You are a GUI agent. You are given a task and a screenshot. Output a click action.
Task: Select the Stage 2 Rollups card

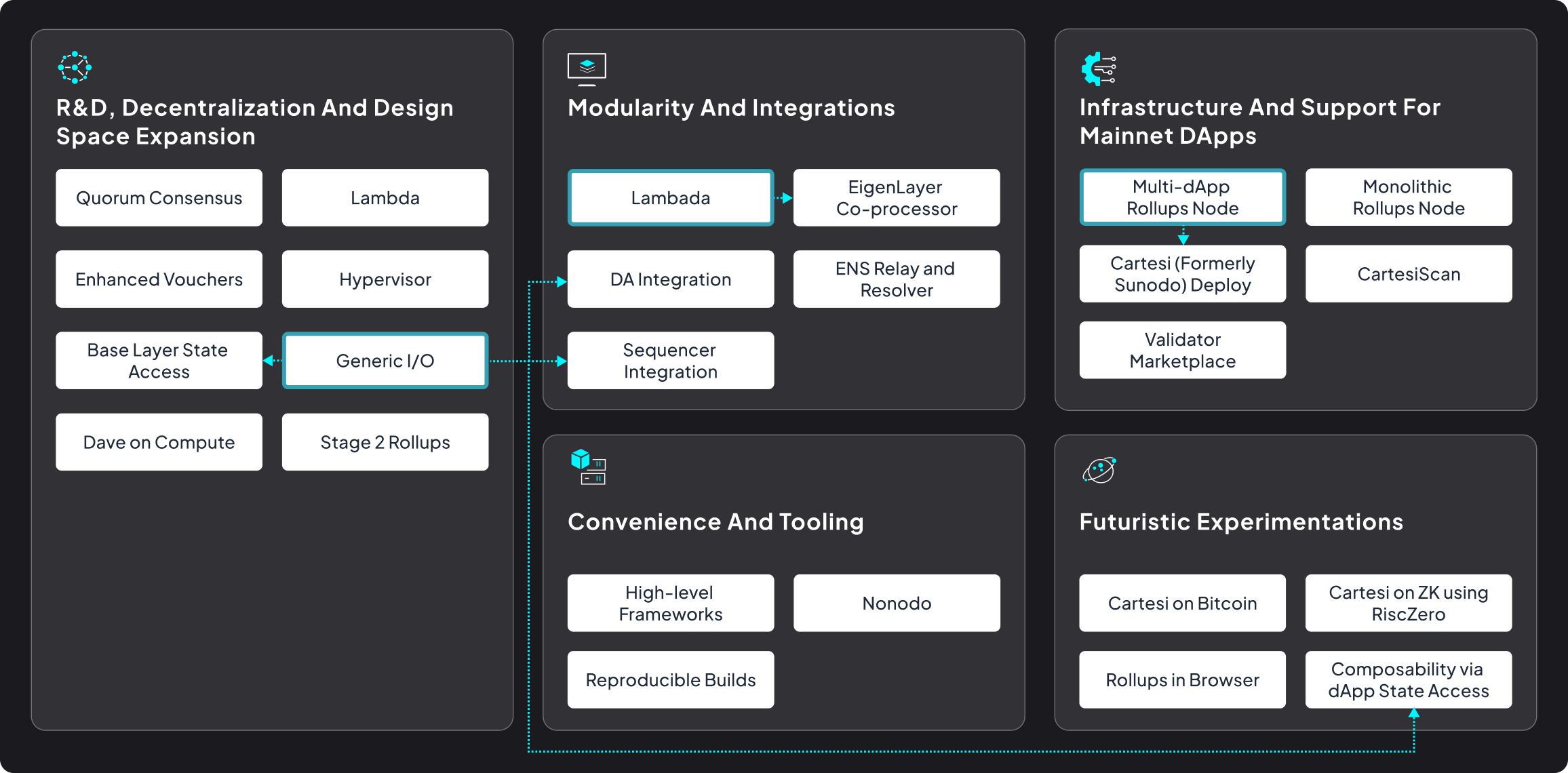[x=385, y=442]
